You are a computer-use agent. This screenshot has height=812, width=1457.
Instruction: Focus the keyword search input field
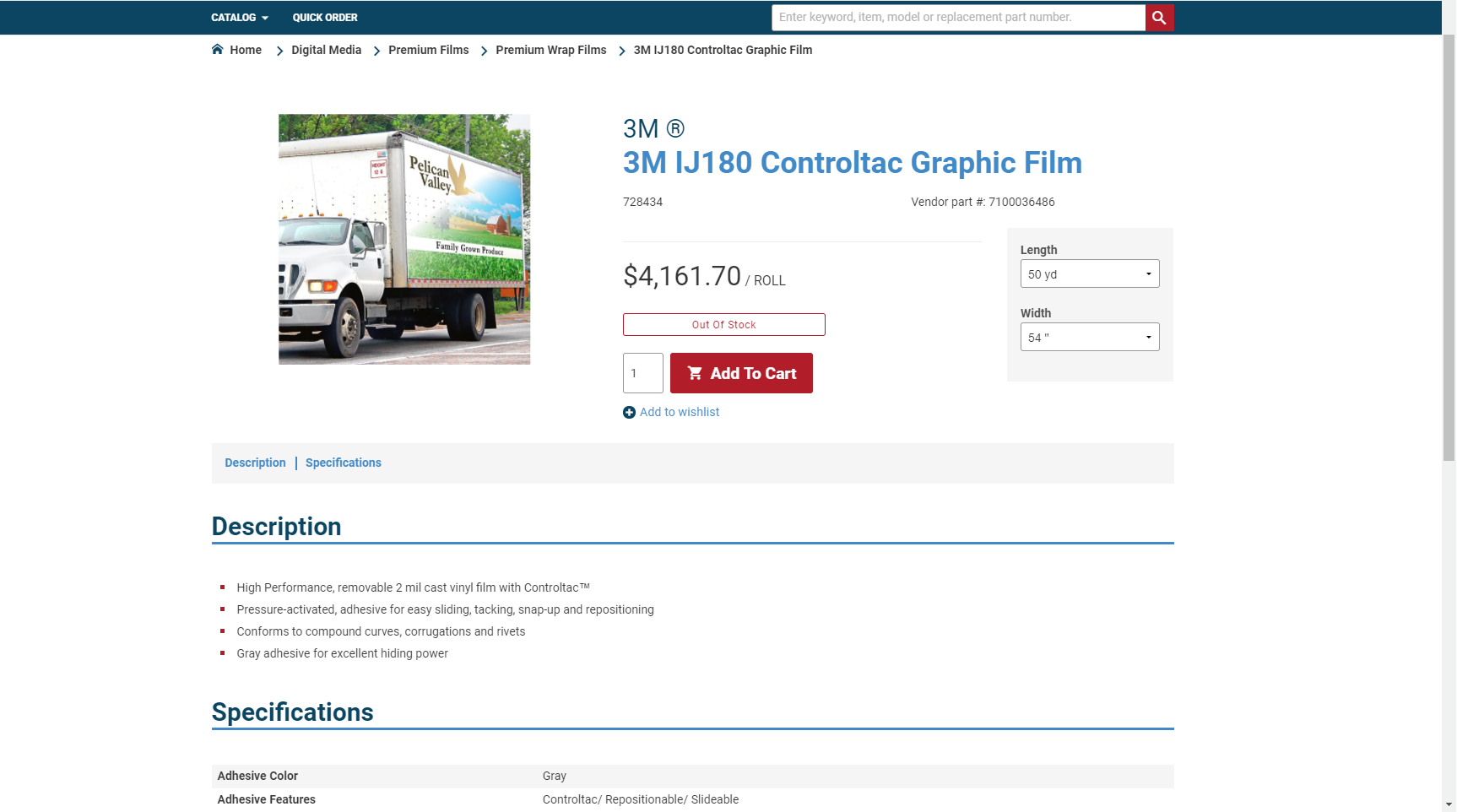point(958,18)
